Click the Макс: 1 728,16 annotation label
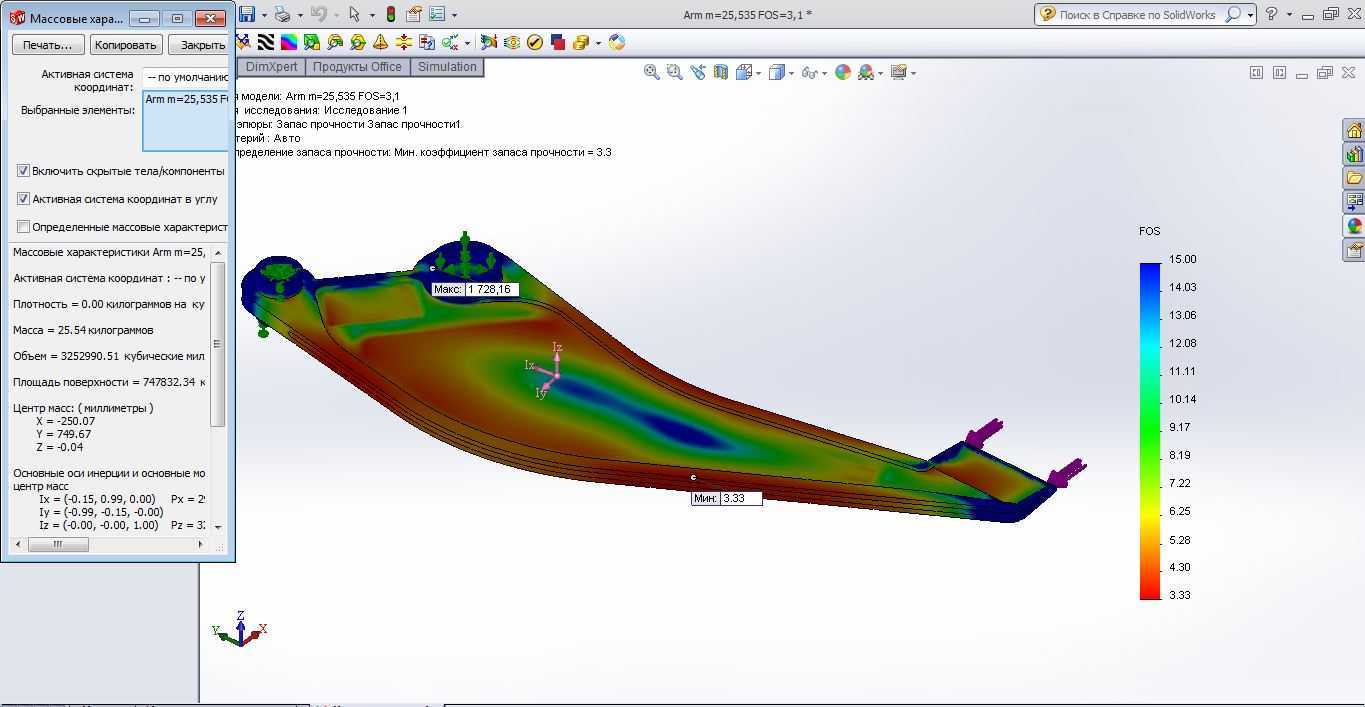 [x=475, y=289]
